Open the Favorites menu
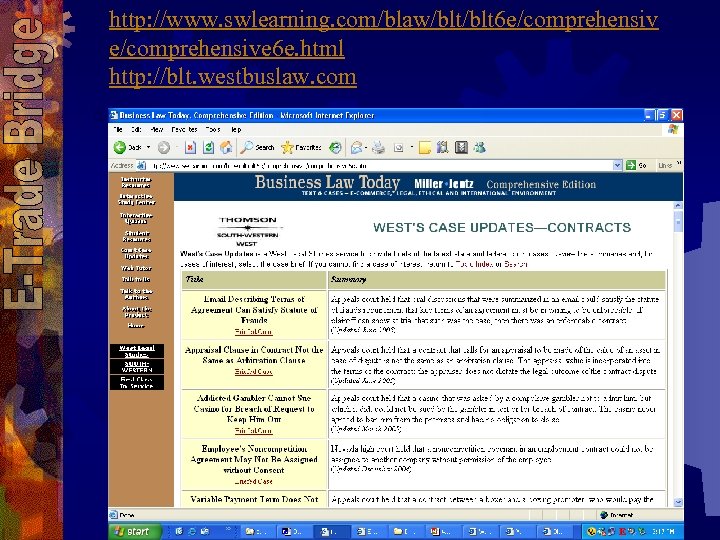The width and height of the screenshot is (720, 540). [x=184, y=129]
